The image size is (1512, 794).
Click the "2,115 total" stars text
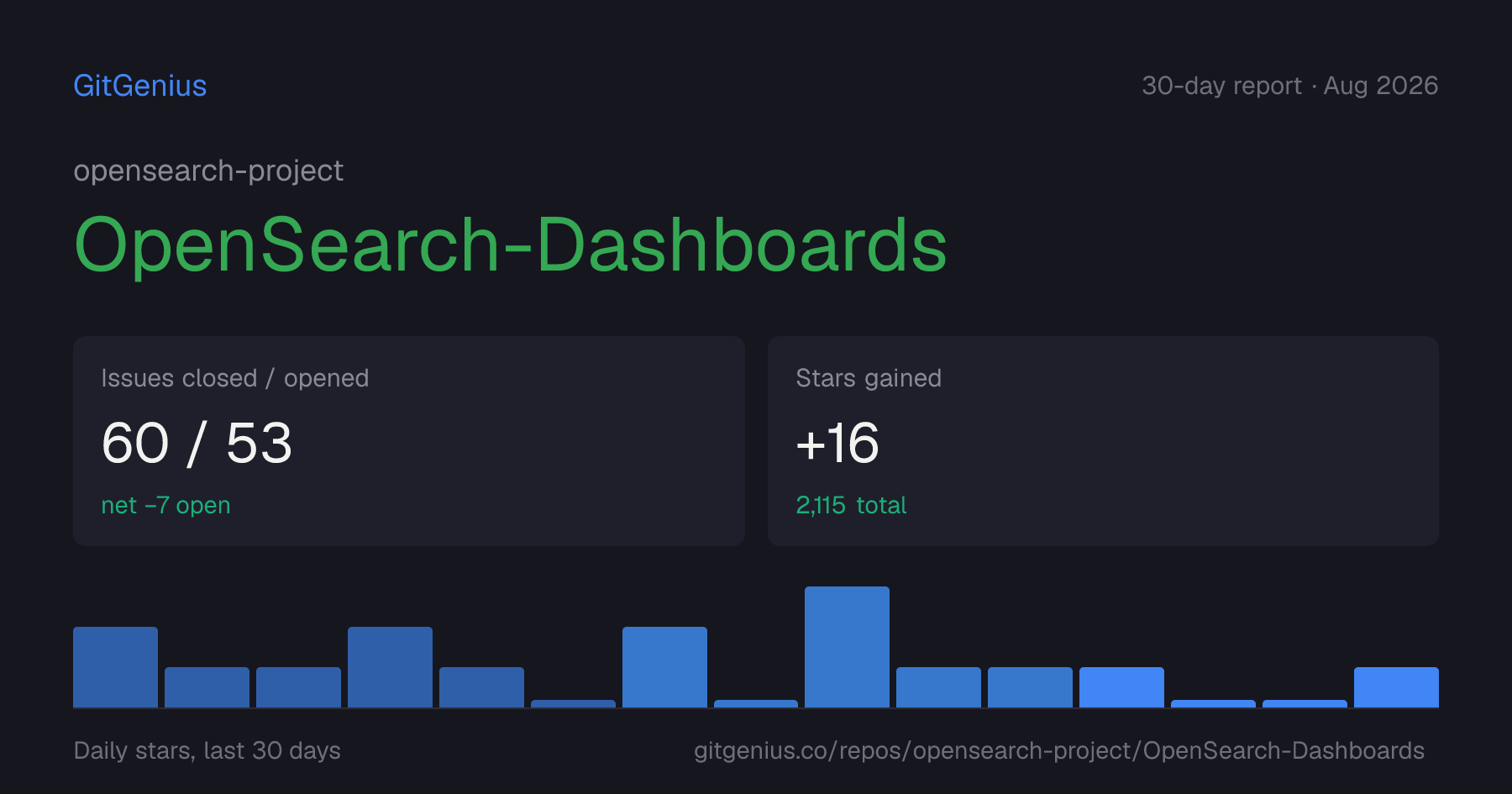coord(851,505)
